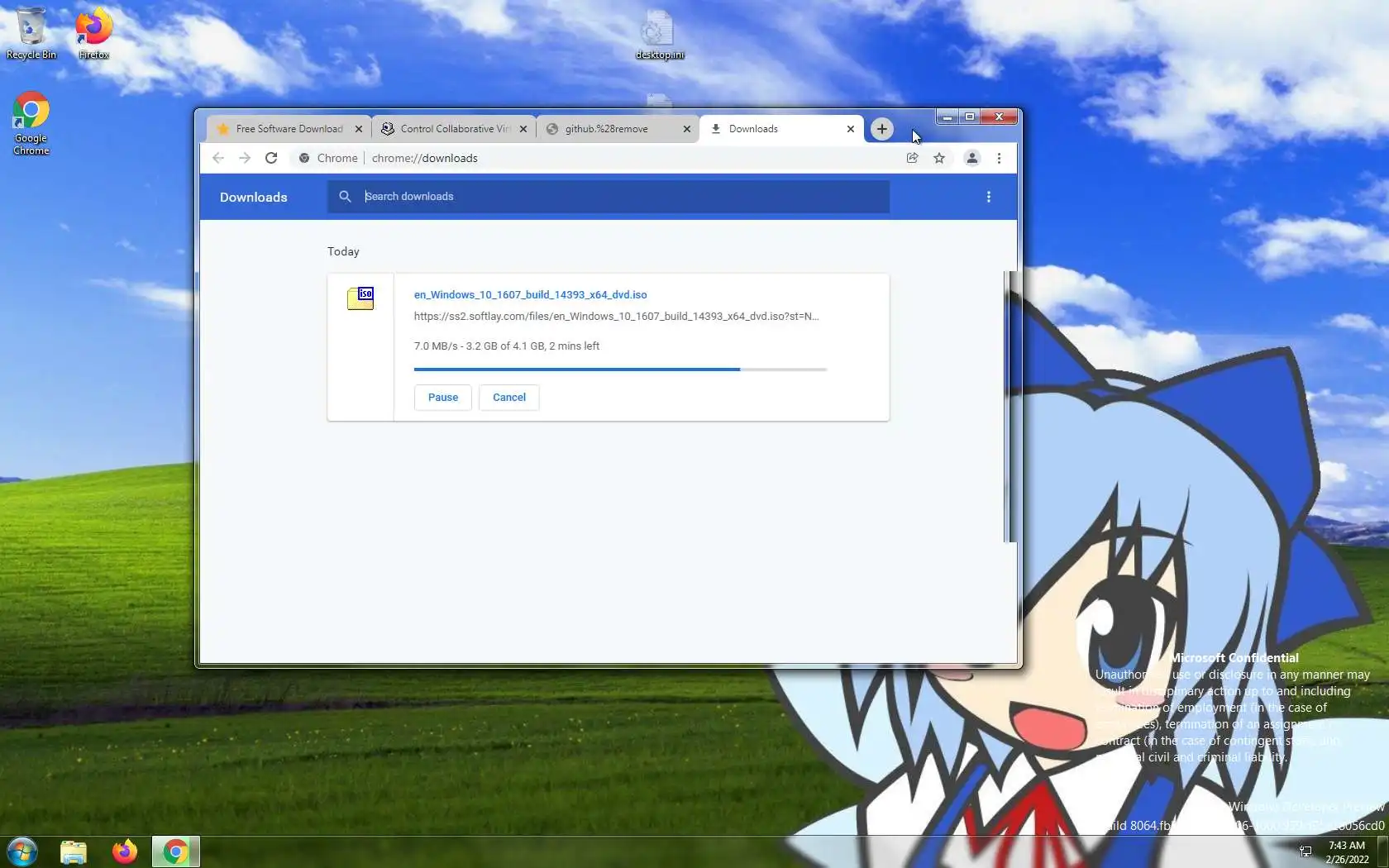Viewport: 1389px width, 868px height.
Task: Select the desktop.ini file icon
Action: [x=659, y=36]
